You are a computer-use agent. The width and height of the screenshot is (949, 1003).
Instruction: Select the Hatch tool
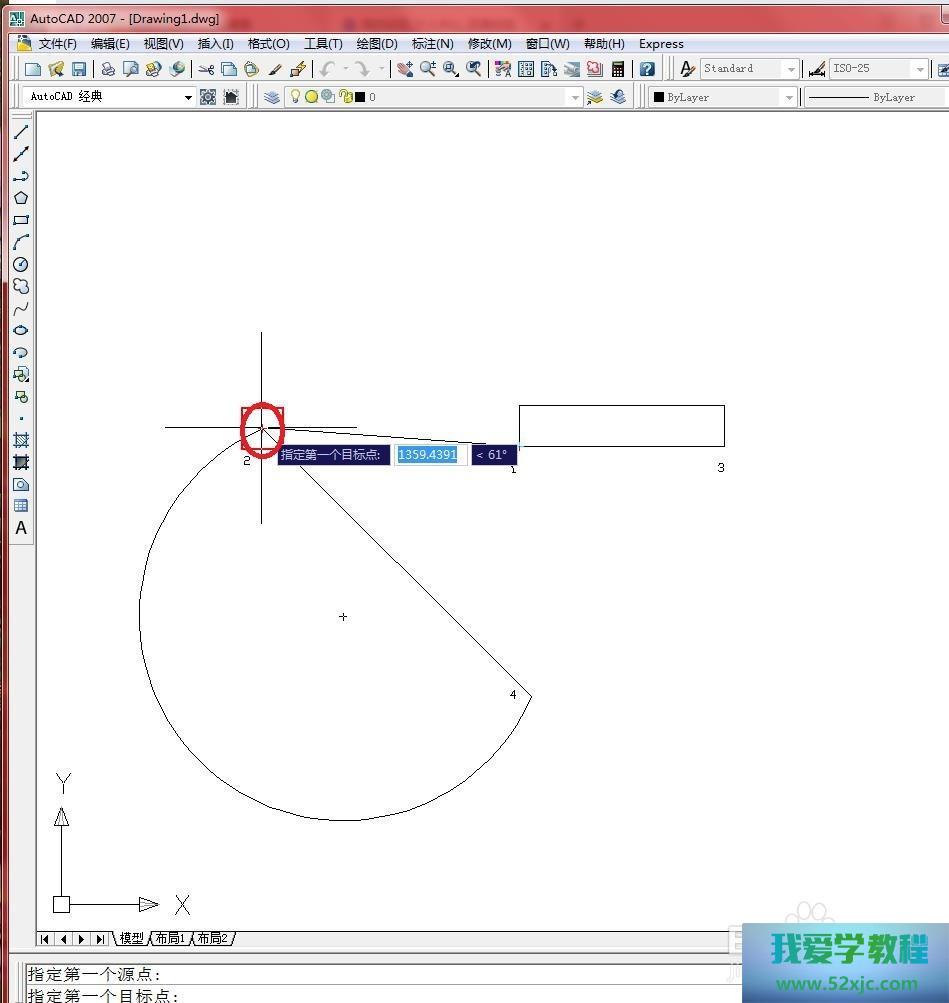pyautogui.click(x=21, y=440)
